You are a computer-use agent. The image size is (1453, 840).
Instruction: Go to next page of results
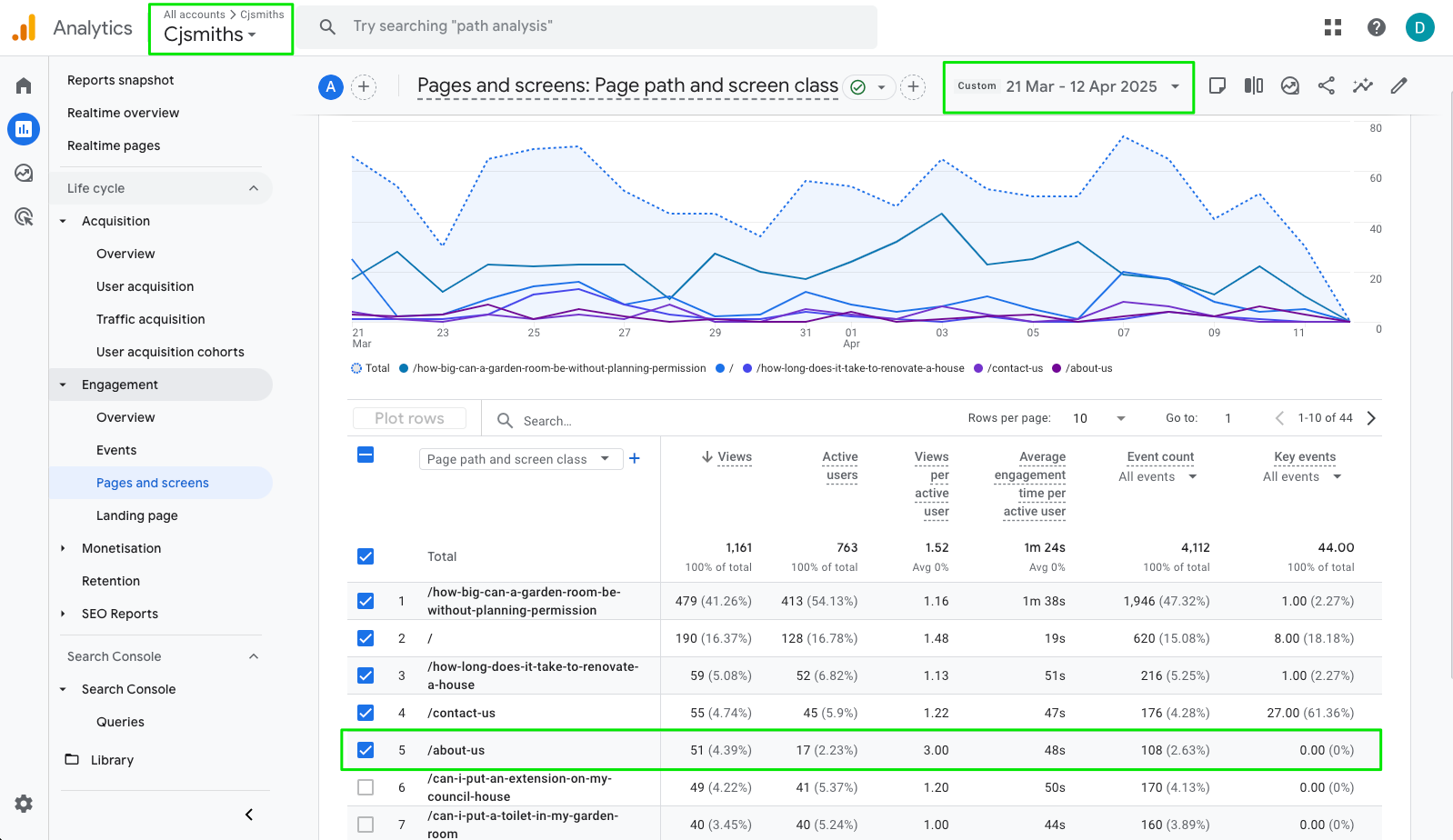(x=1371, y=418)
